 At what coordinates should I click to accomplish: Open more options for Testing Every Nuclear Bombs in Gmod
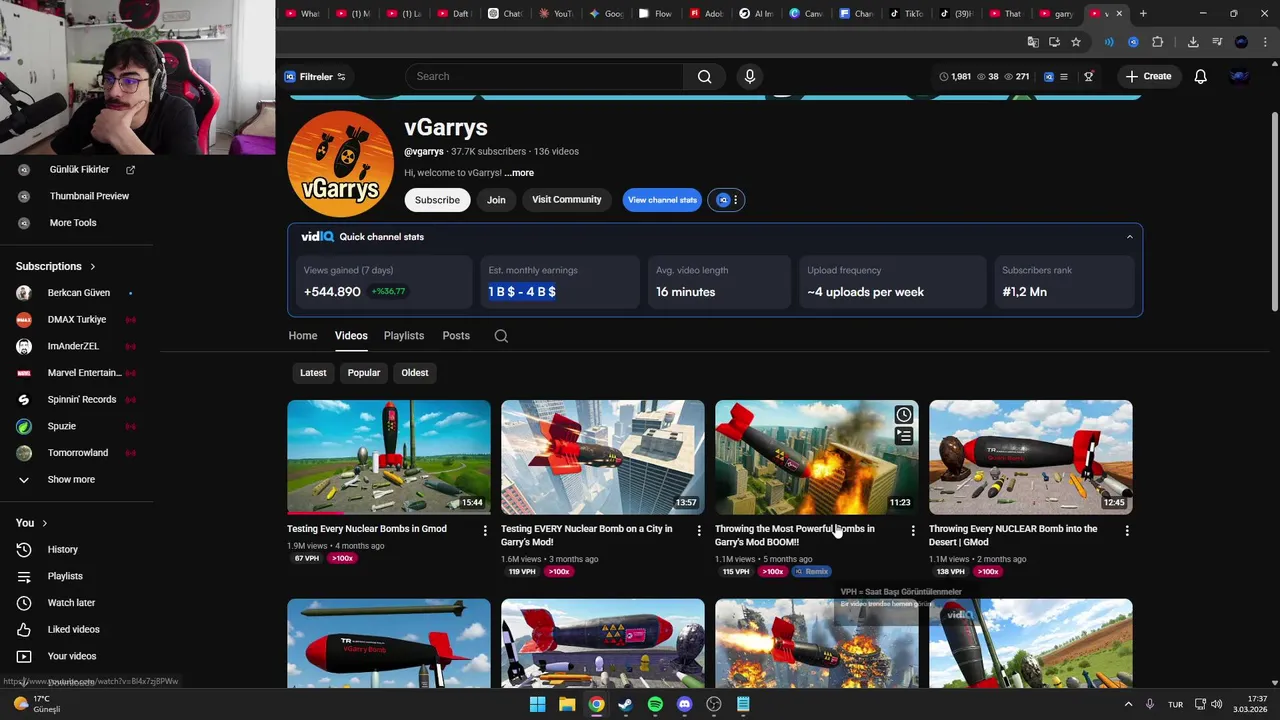pos(485,531)
